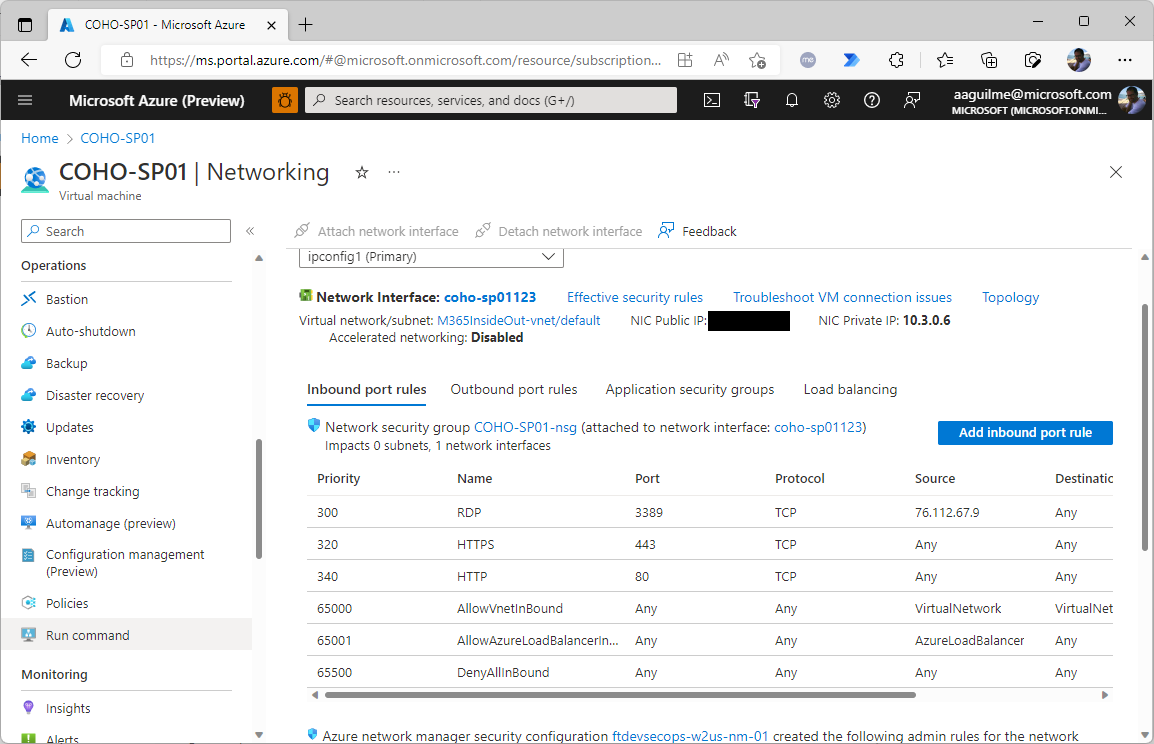Open portal settings gear icon
Image resolution: width=1154 pixels, height=744 pixels.
click(832, 100)
